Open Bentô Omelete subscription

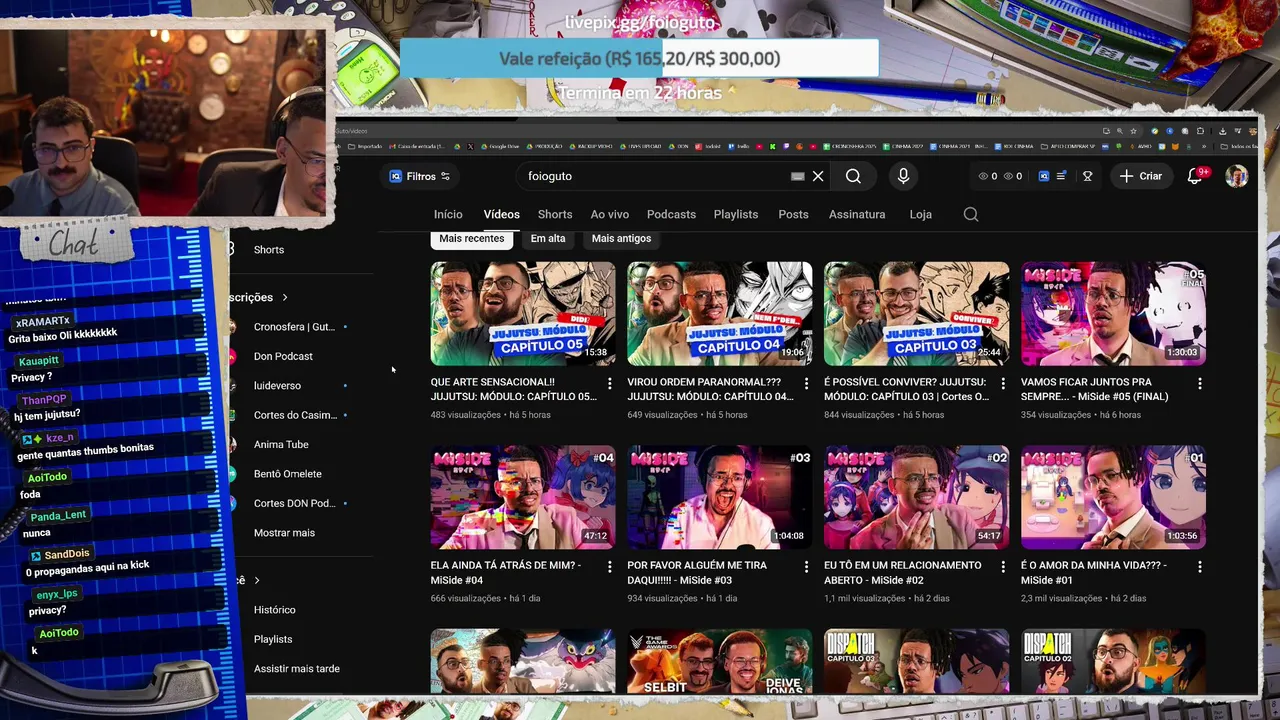coord(288,474)
